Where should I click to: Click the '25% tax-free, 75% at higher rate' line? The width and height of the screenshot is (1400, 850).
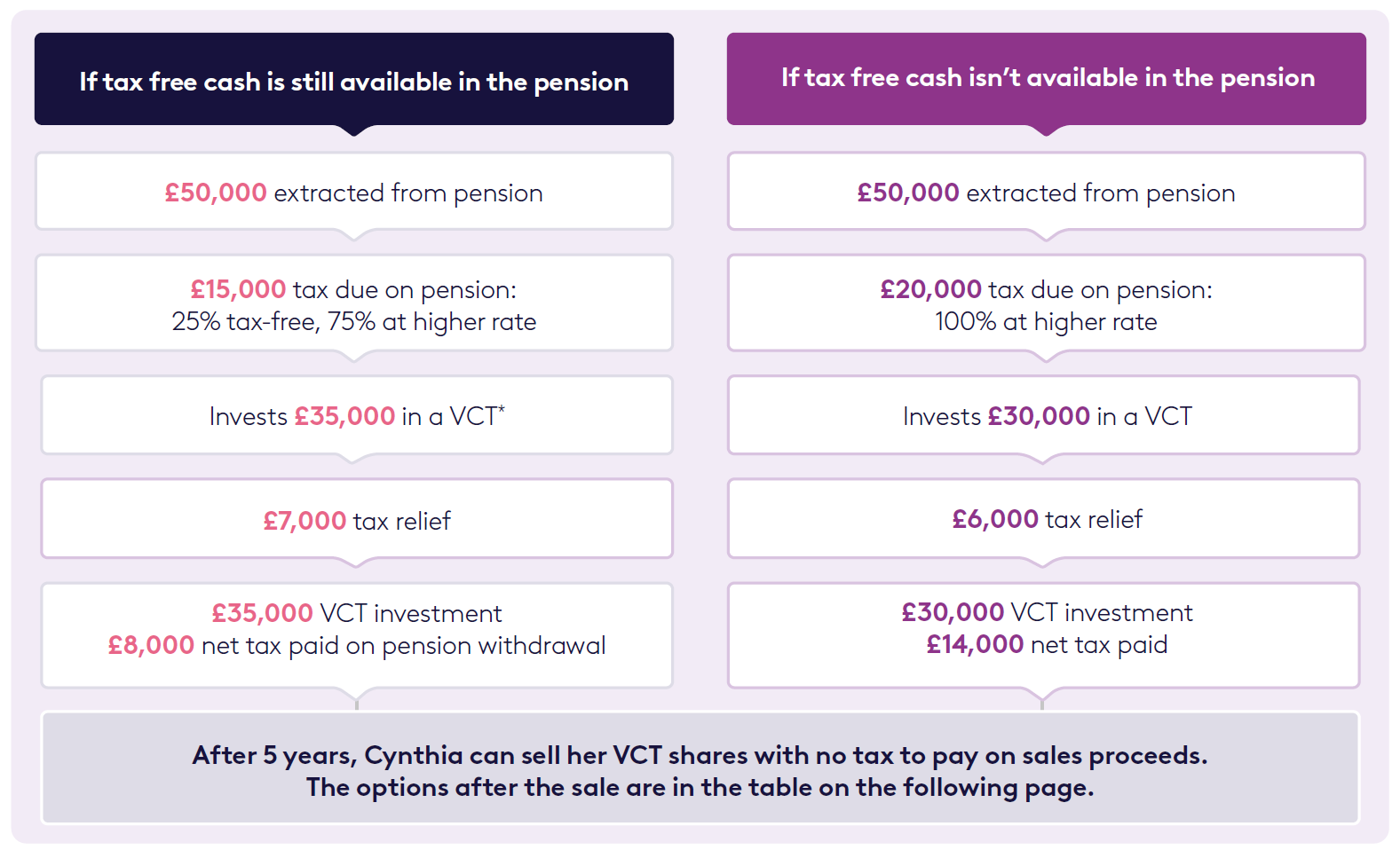(353, 321)
